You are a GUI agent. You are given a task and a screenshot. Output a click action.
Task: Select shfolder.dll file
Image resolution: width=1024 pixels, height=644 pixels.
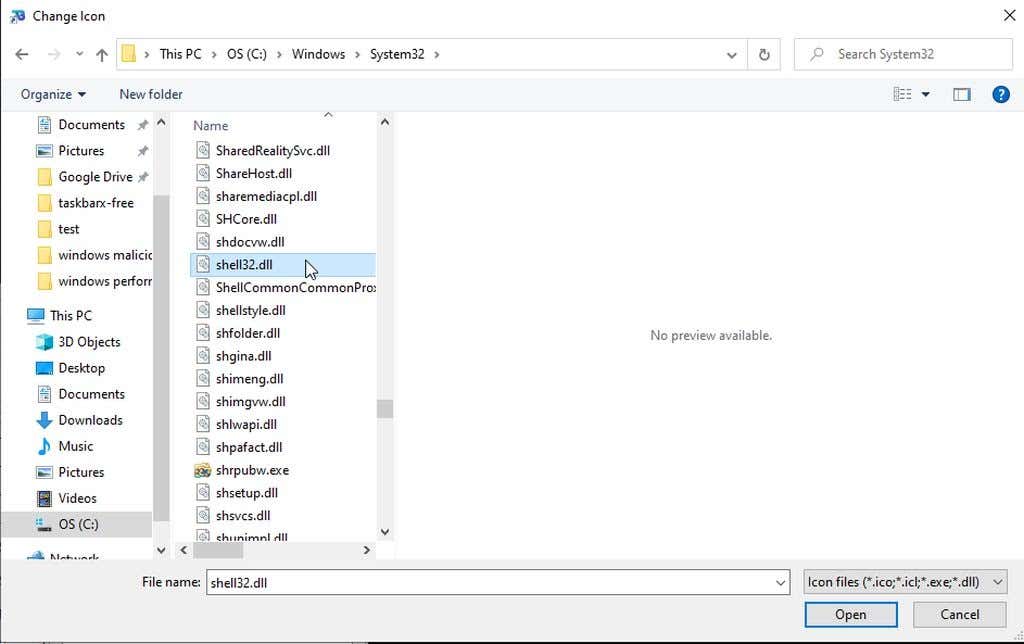tap(238, 334)
